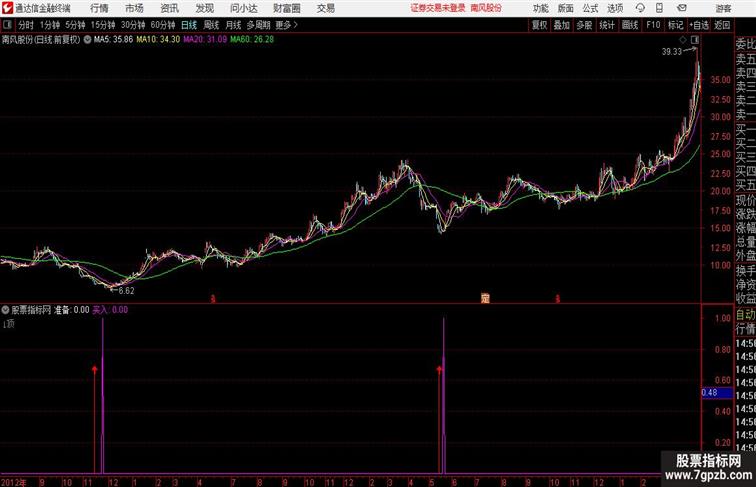Click the magenta 买入: 0.00 indicator label
The image size is (756, 487).
click(110, 310)
